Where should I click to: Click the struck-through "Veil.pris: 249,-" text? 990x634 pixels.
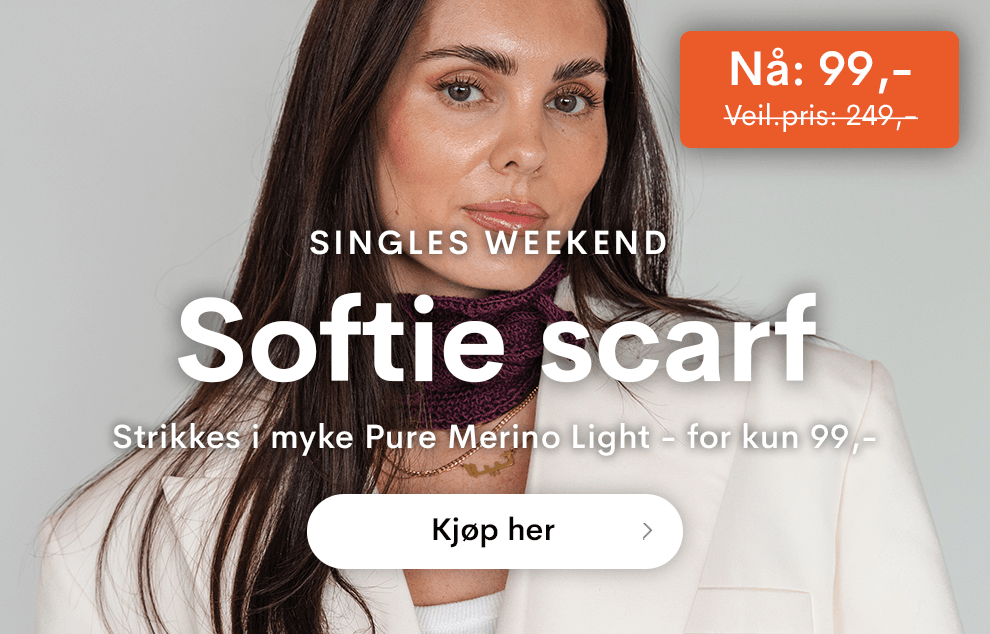(x=820, y=116)
